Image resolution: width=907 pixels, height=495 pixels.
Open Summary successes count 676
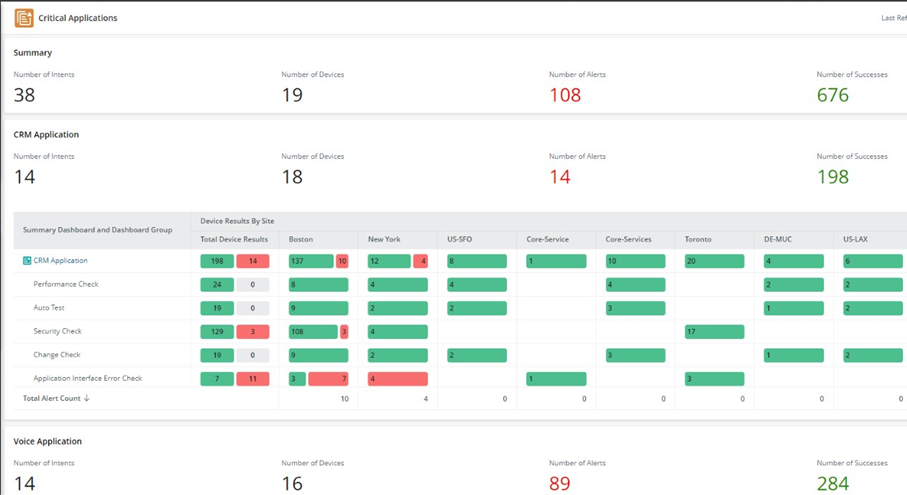click(832, 95)
